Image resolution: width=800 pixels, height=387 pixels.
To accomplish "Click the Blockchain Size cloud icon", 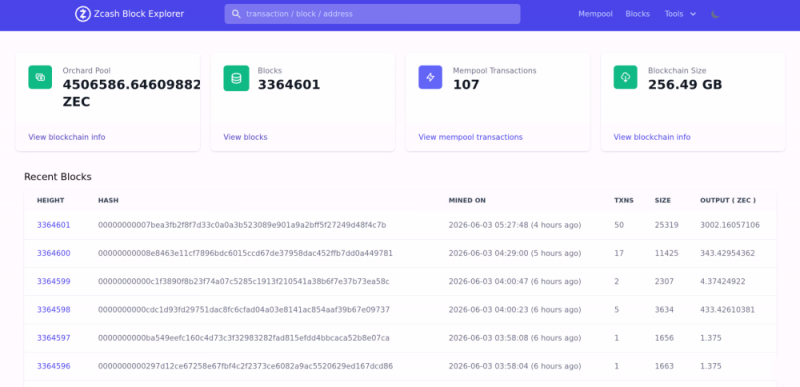I will 625,77.
